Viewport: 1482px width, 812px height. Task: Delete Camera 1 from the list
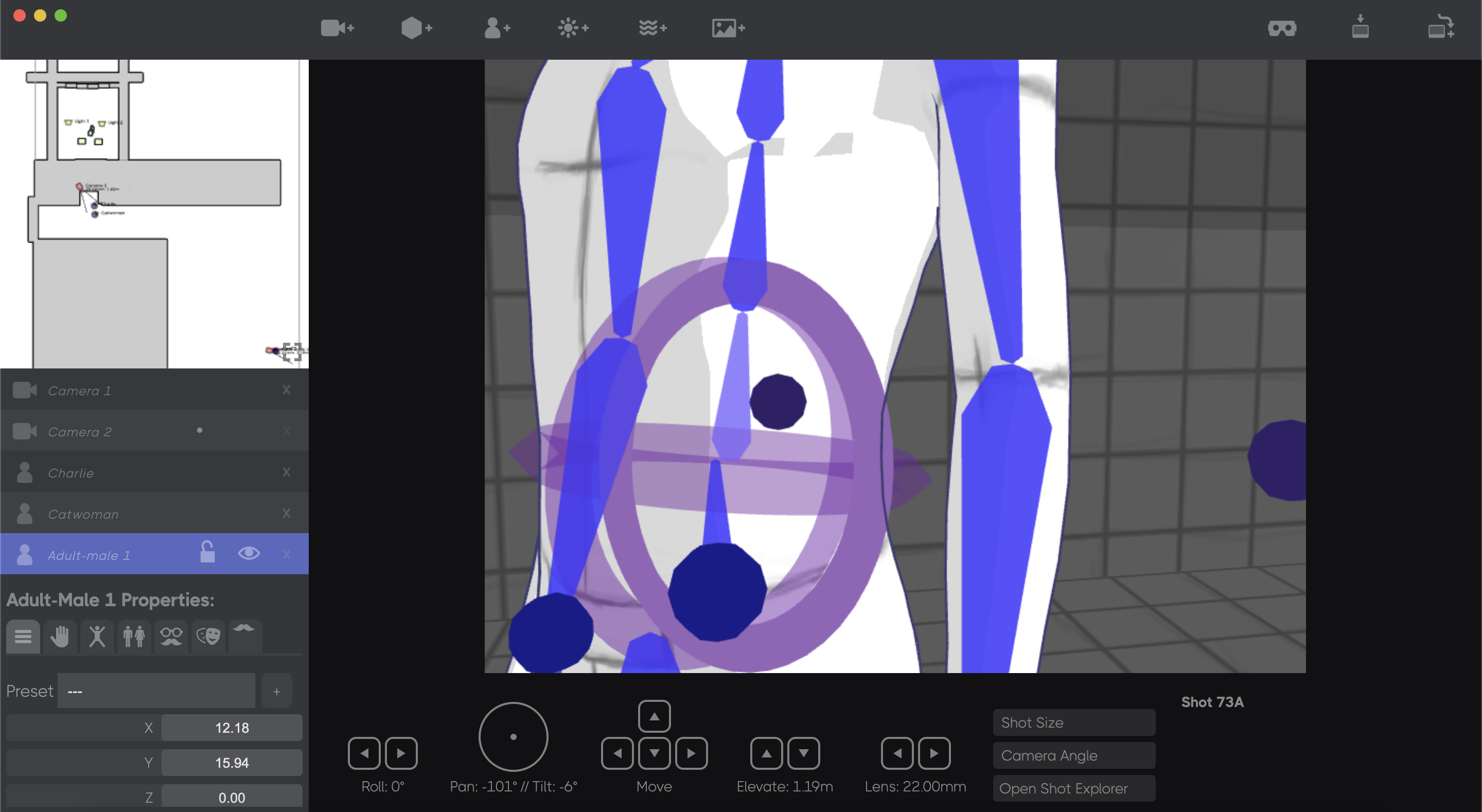[287, 390]
